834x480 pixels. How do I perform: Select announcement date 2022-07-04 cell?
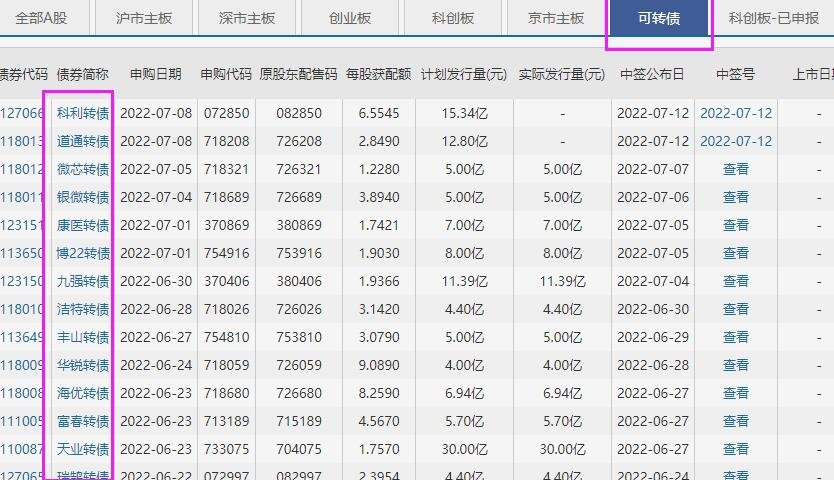click(653, 281)
